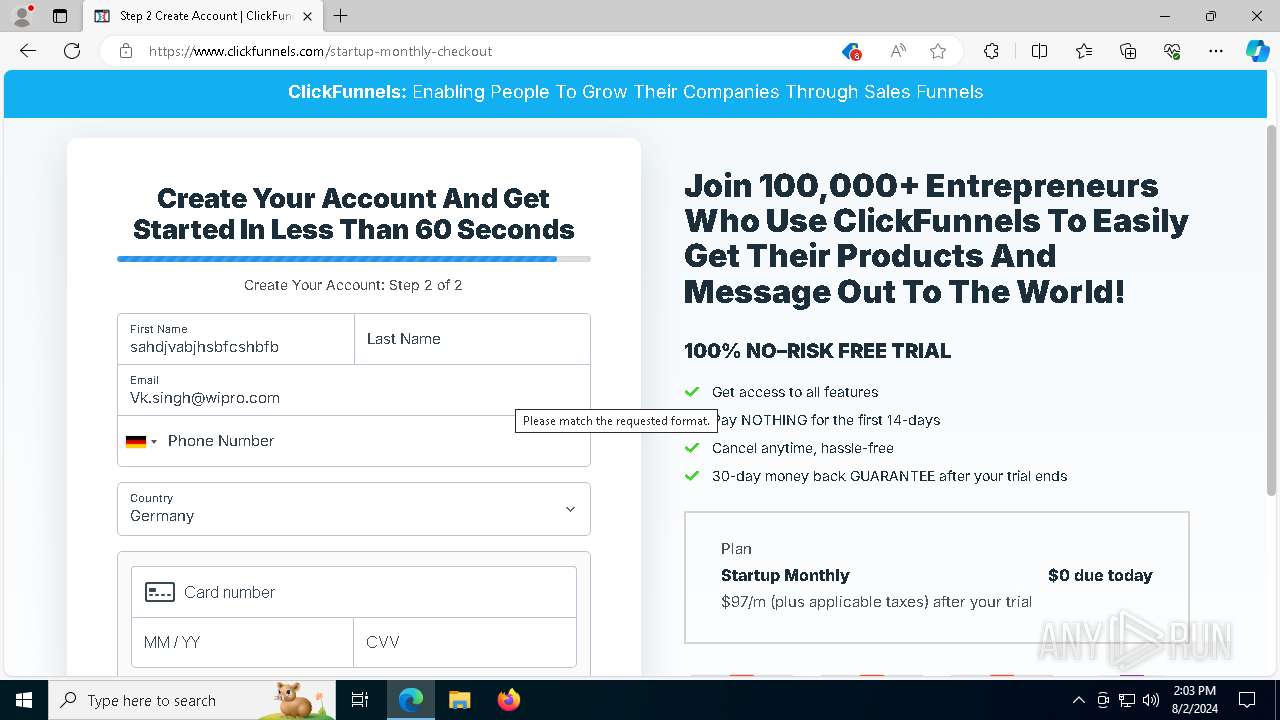1280x720 pixels.
Task: Open the notification center icon
Action: pos(1247,700)
